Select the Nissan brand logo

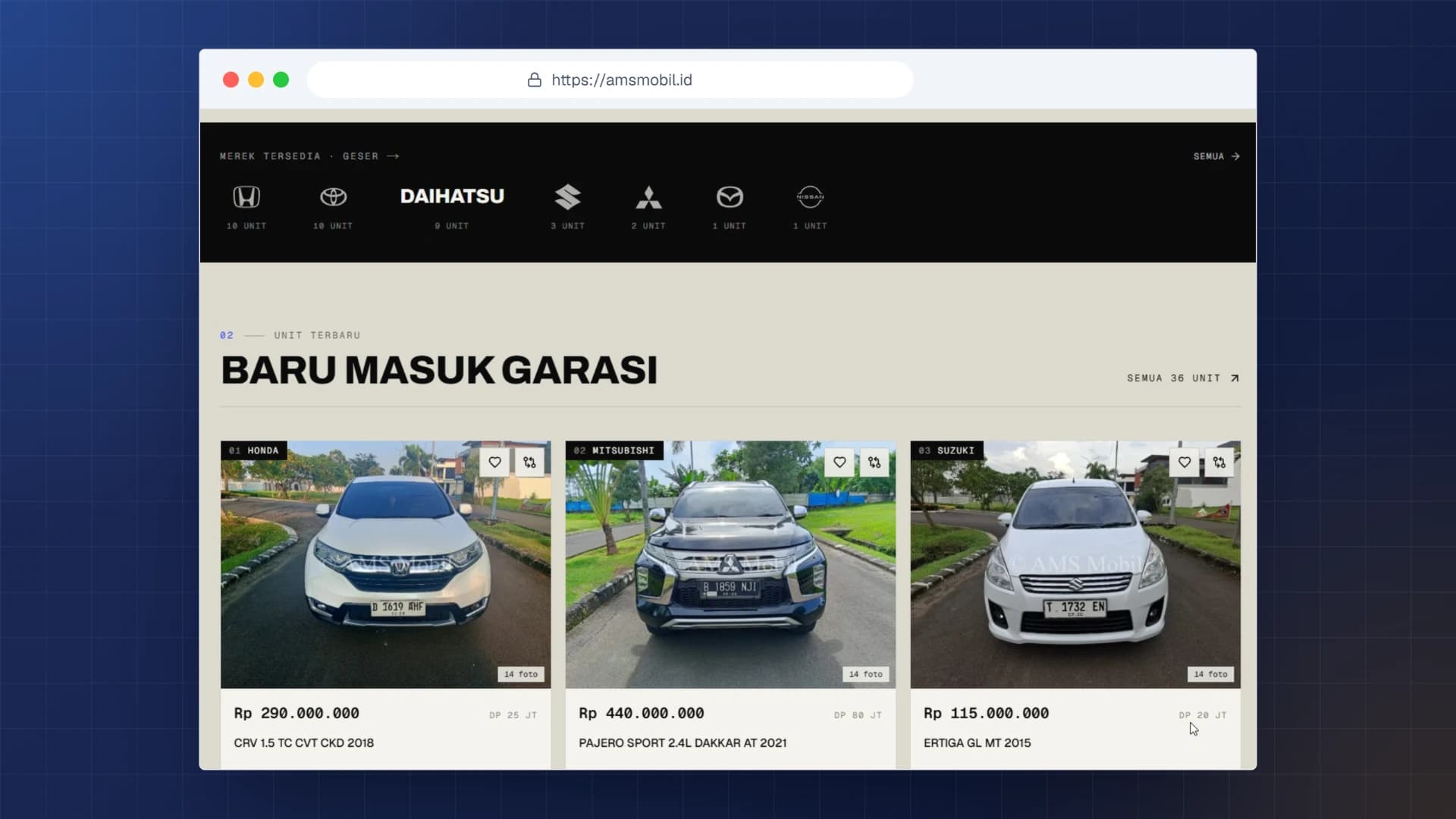[810, 197]
